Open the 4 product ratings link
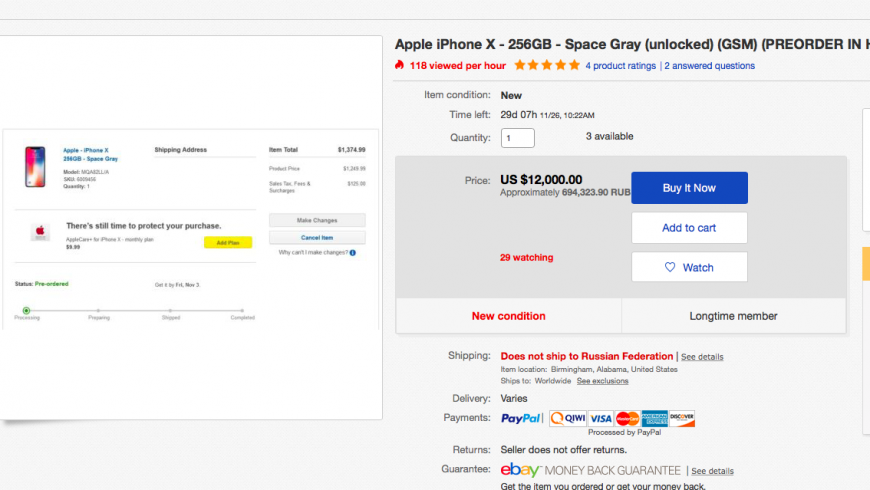 (620, 65)
